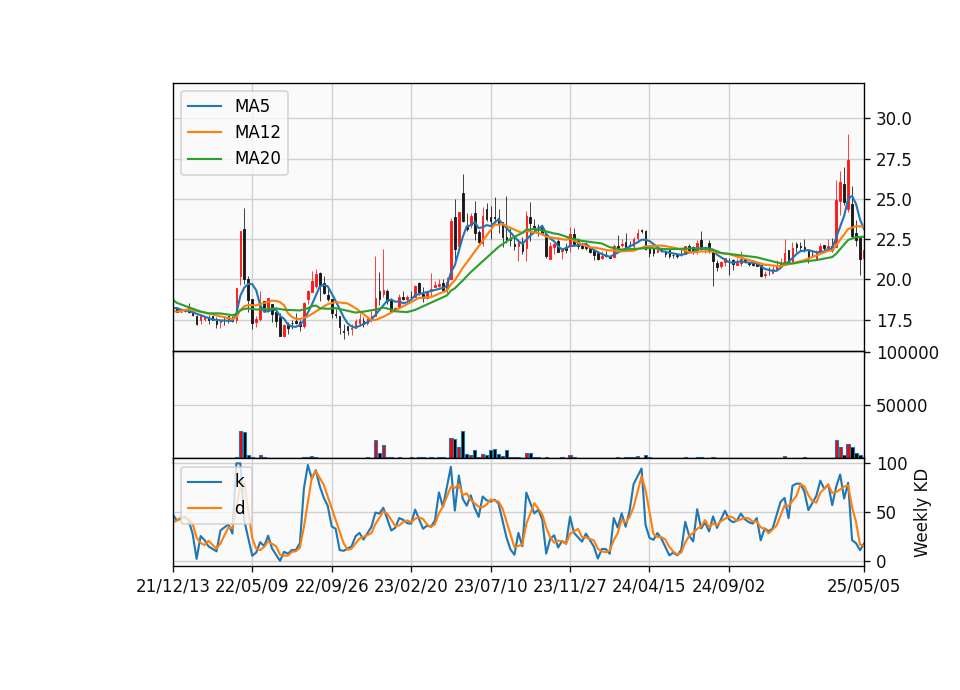960x690 pixels.
Task: Click the 27.5 price axis tick label
Action: pyautogui.click(x=893, y=160)
